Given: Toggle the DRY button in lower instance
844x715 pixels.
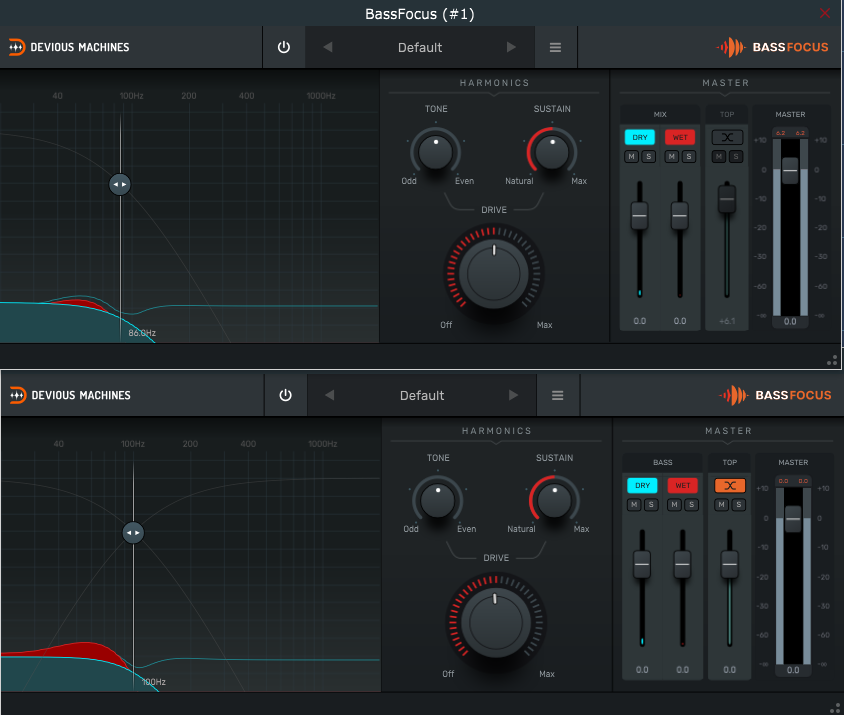Looking at the screenshot, I should pyautogui.click(x=642, y=485).
